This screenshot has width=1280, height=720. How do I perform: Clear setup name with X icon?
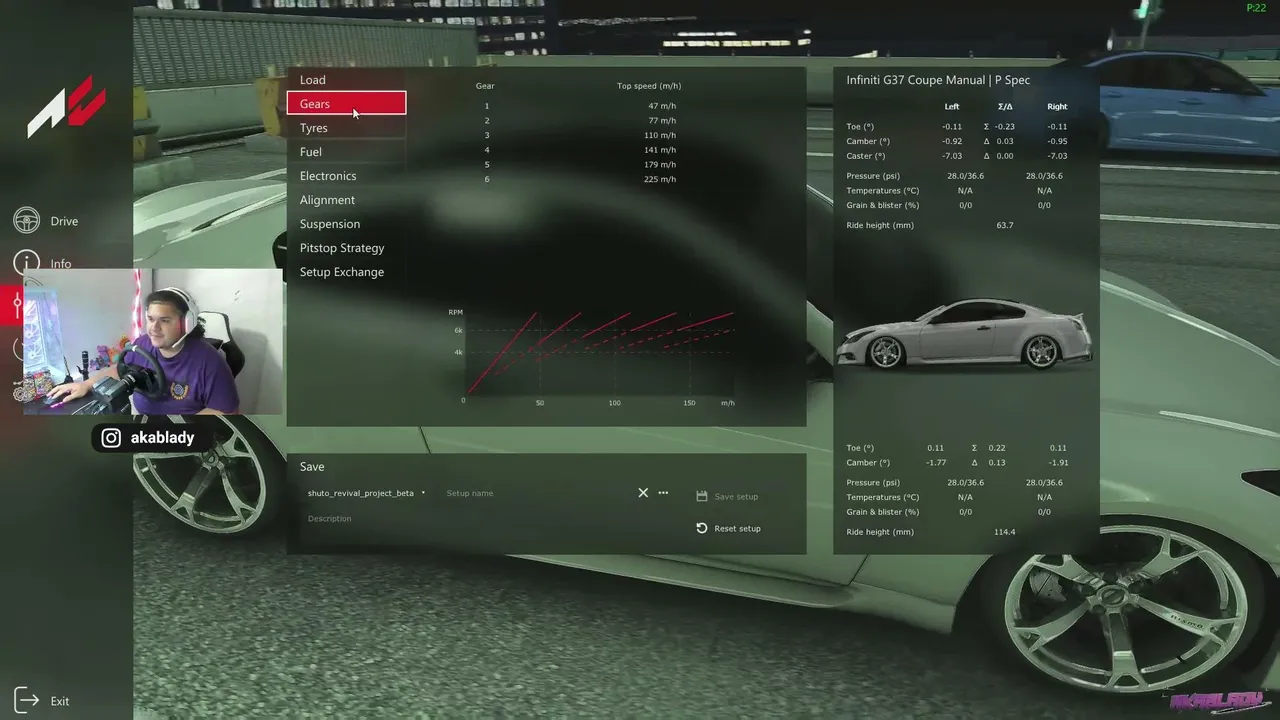tap(643, 493)
